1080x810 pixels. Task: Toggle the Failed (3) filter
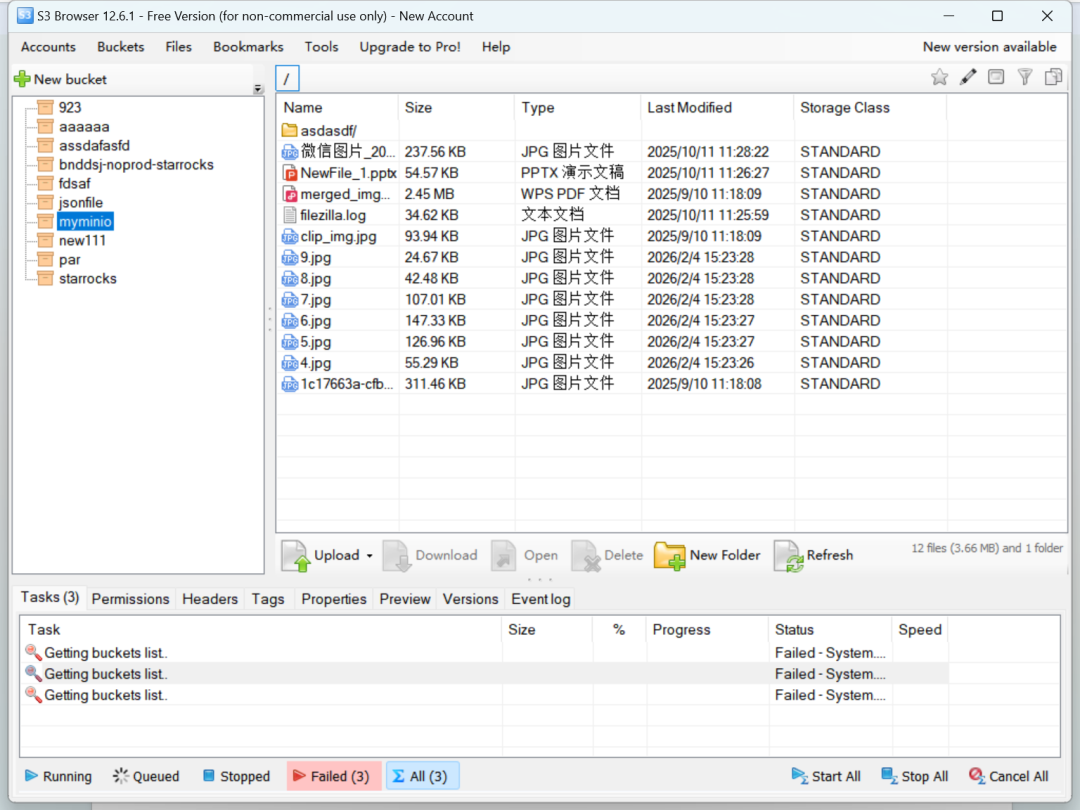pyautogui.click(x=334, y=776)
